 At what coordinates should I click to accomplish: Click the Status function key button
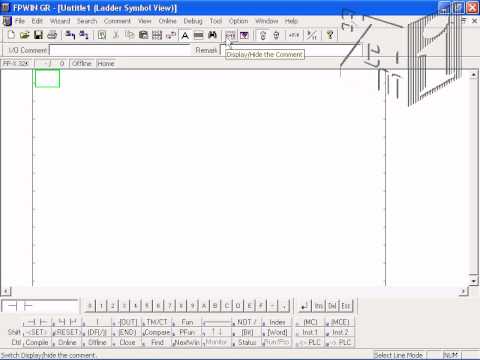pyautogui.click(x=247, y=342)
